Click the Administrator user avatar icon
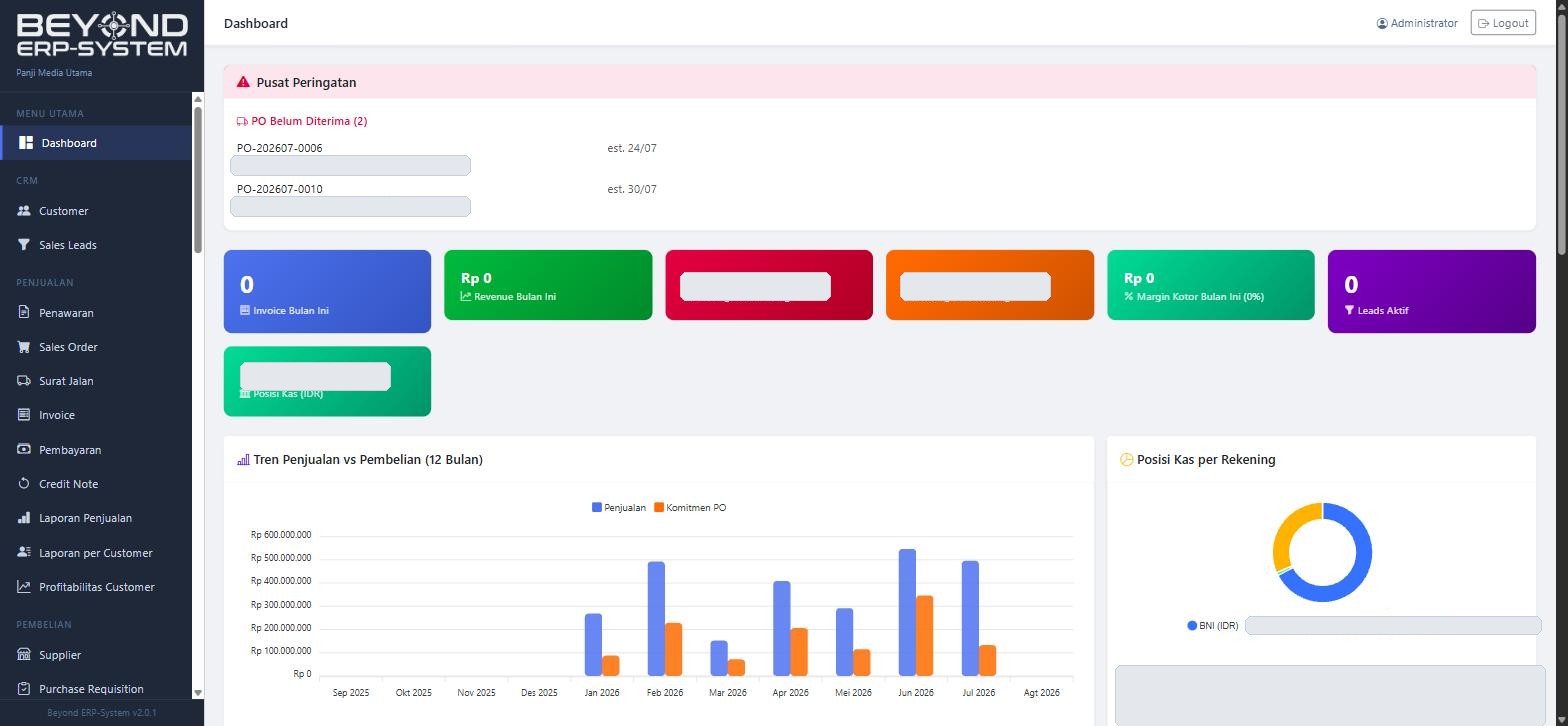 [1382, 23]
